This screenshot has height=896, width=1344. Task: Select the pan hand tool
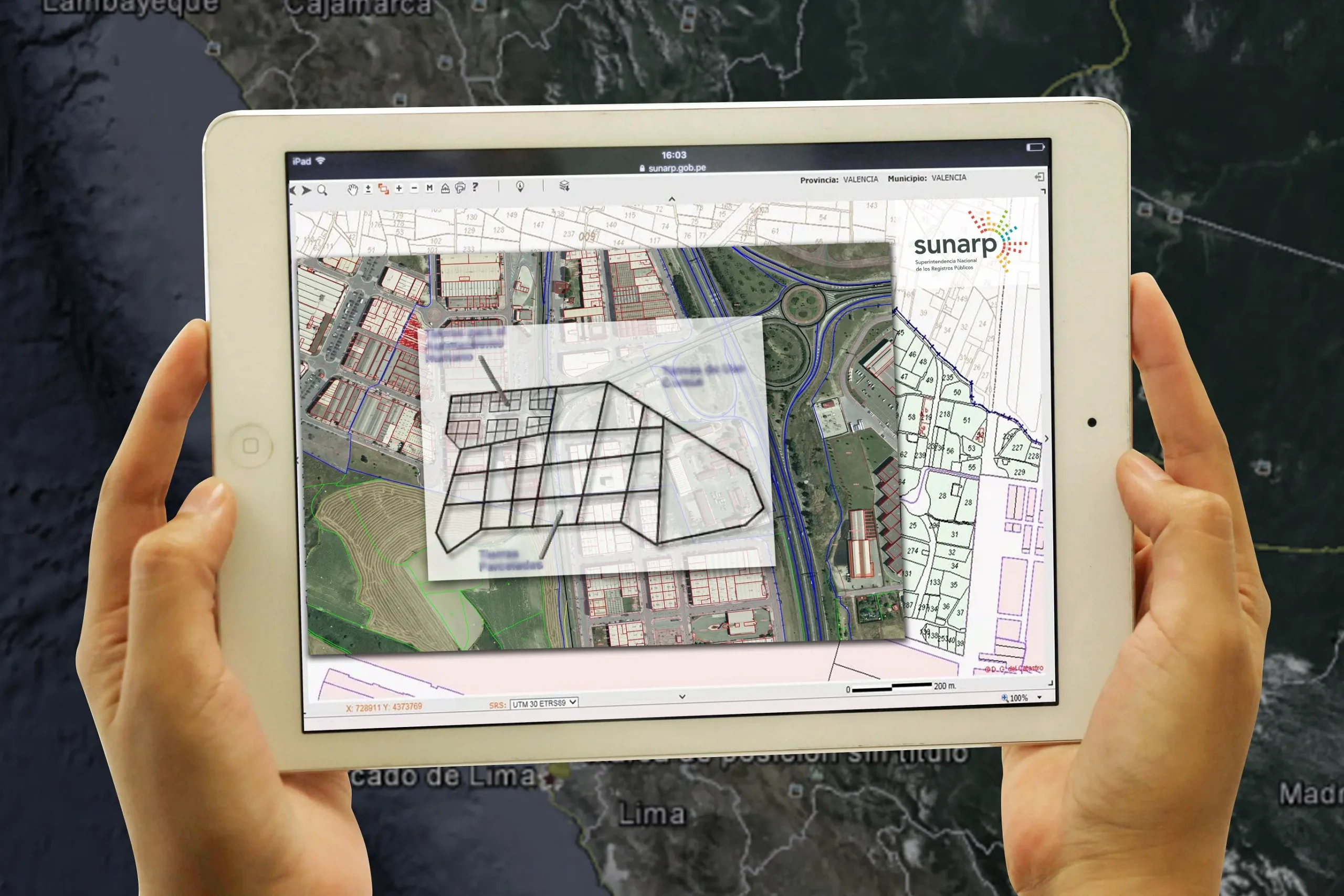353,189
